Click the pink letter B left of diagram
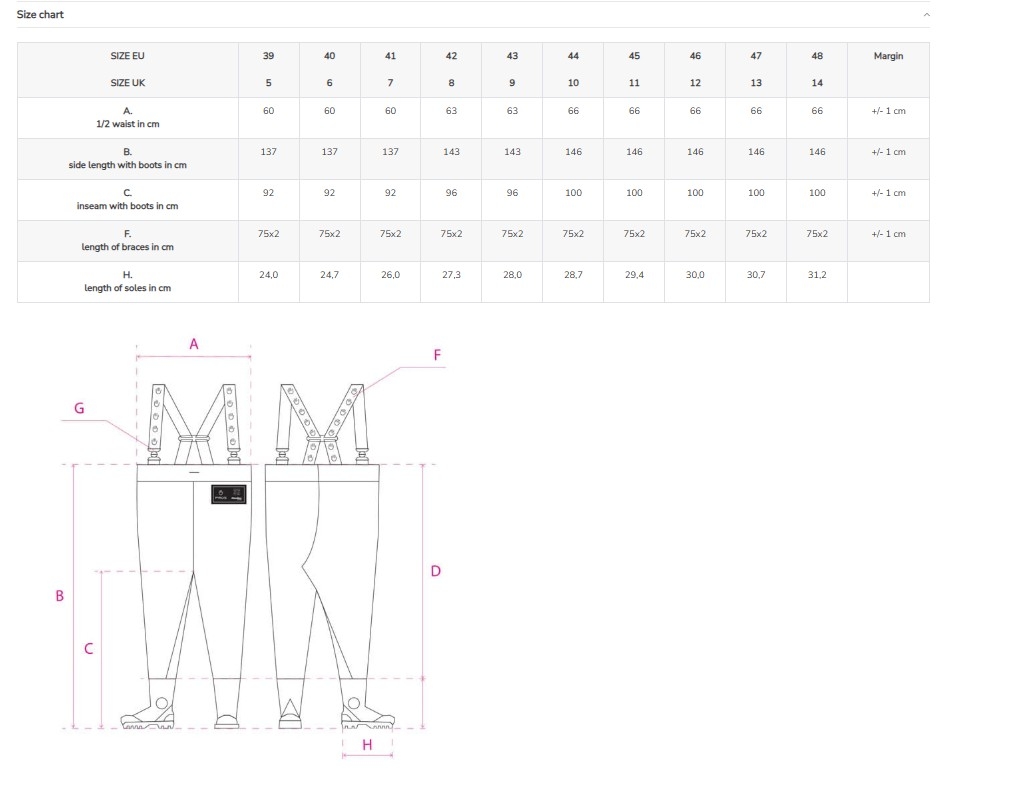 tap(60, 596)
